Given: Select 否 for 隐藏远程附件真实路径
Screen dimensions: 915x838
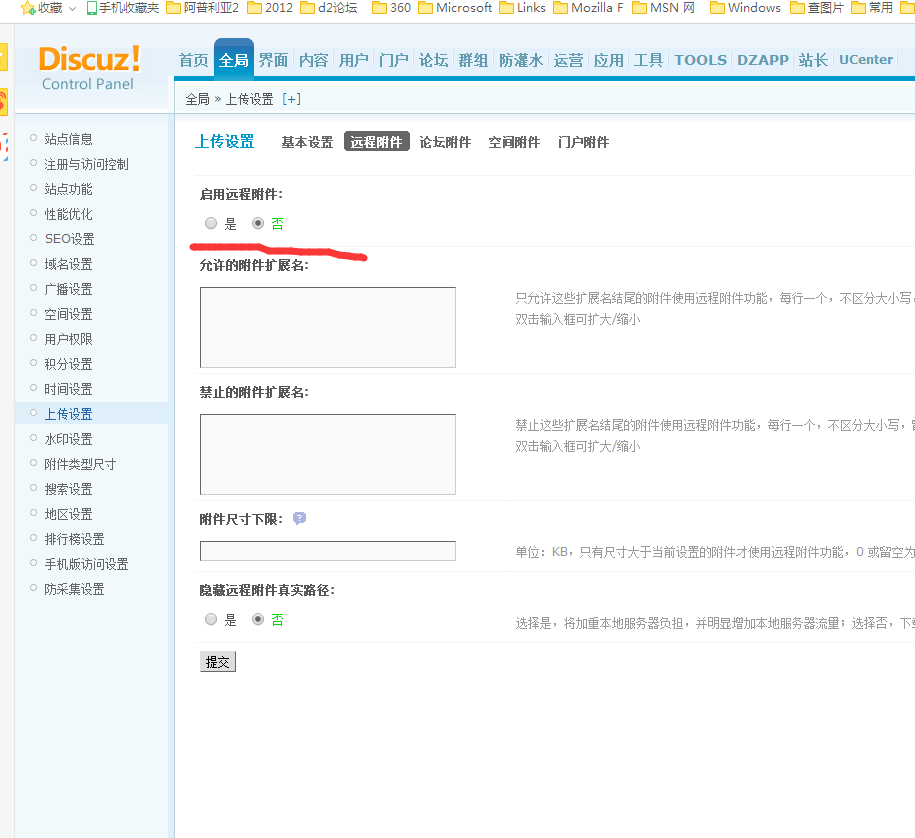Looking at the screenshot, I should [x=258, y=619].
